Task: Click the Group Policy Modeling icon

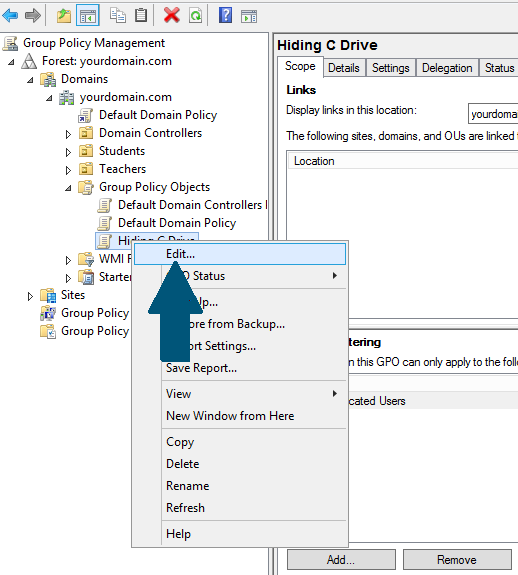Action: (48, 313)
